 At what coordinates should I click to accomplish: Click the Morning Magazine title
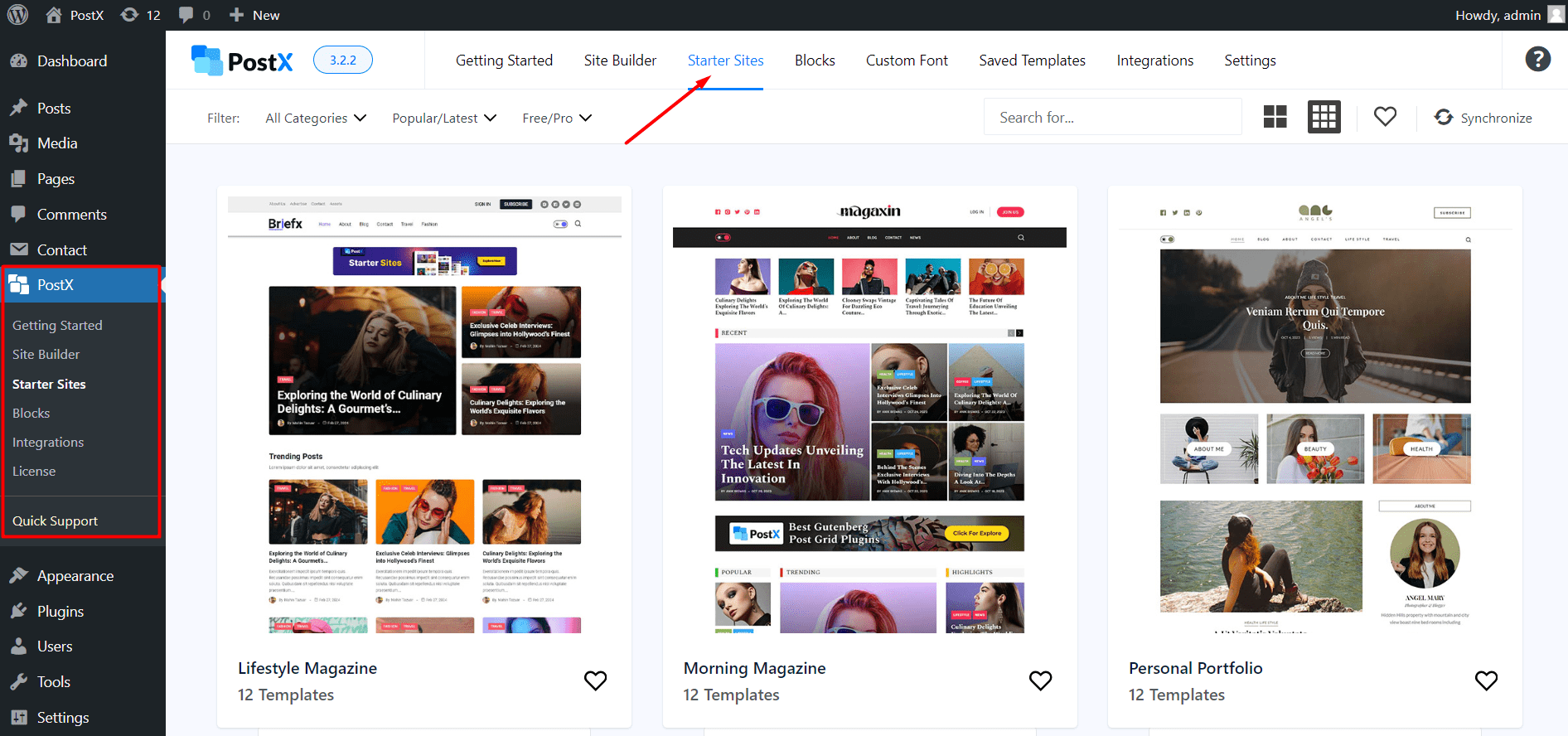[754, 668]
